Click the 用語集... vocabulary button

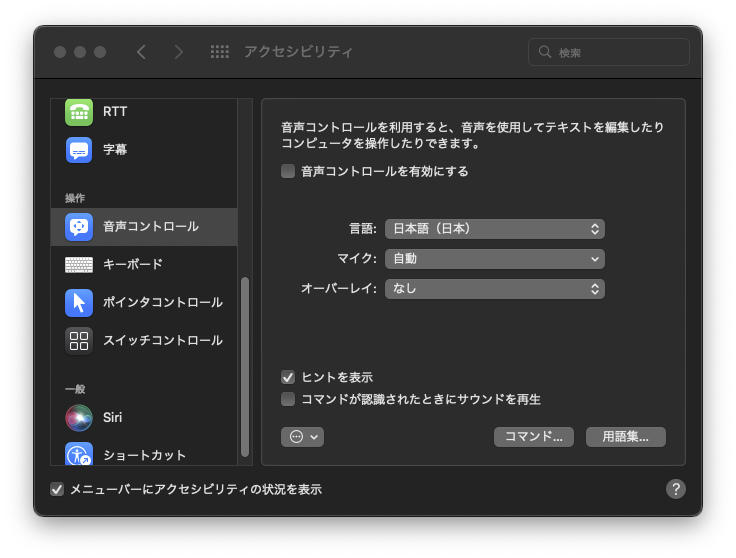coord(625,437)
